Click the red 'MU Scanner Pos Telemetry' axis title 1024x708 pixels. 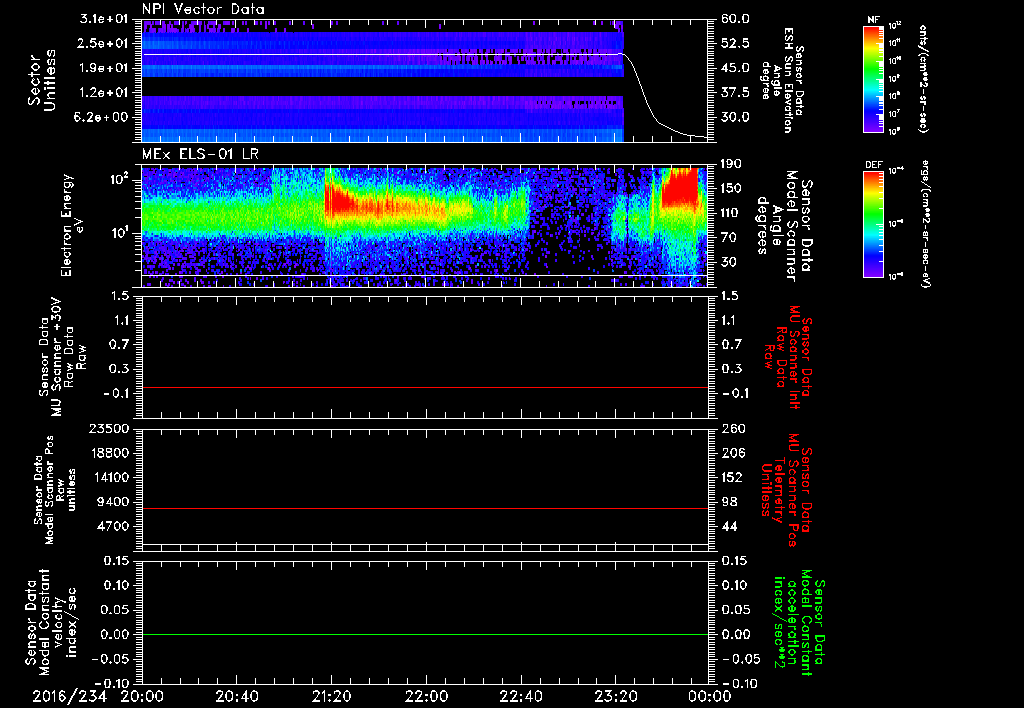click(787, 490)
